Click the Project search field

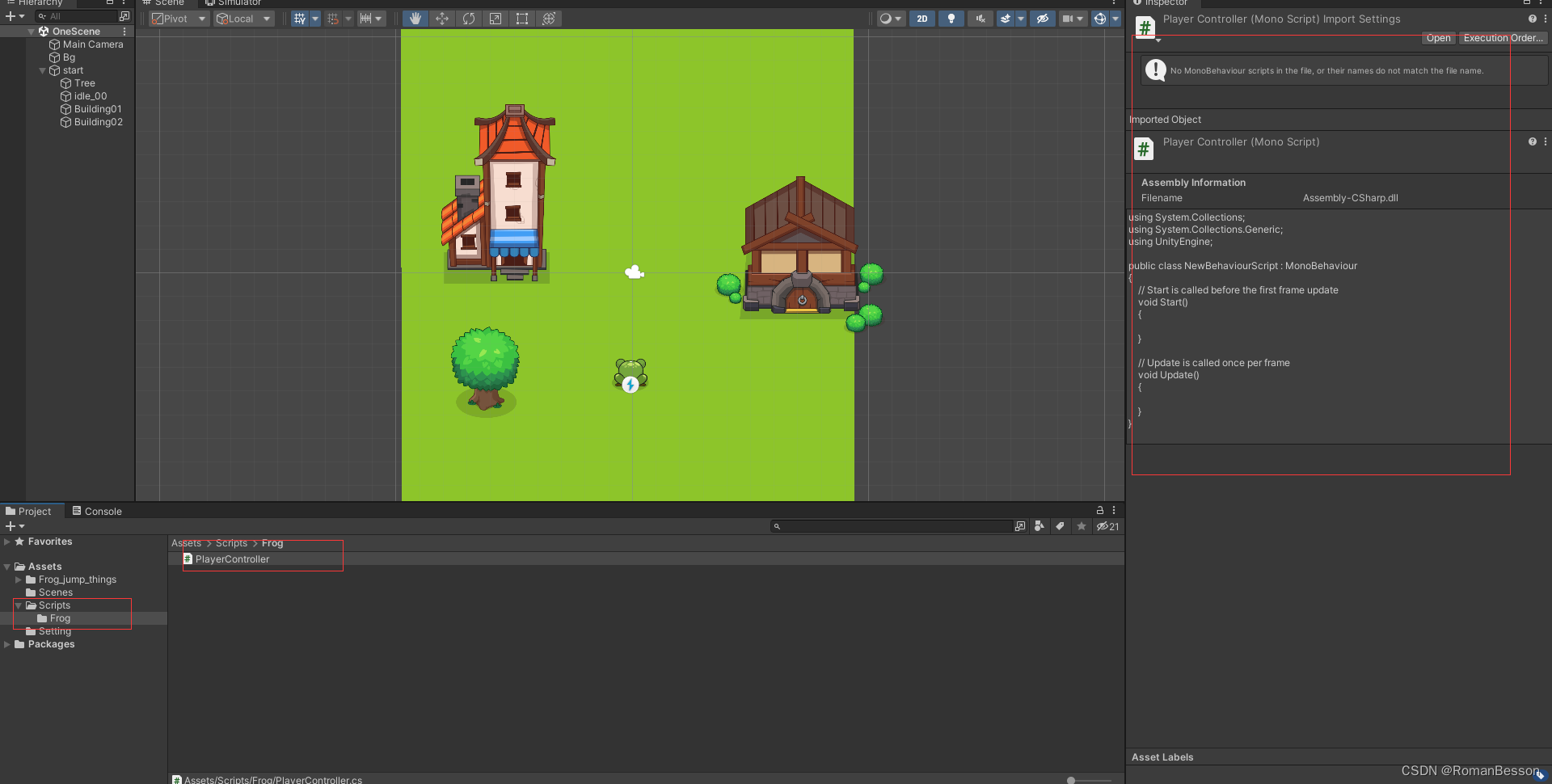(892, 526)
